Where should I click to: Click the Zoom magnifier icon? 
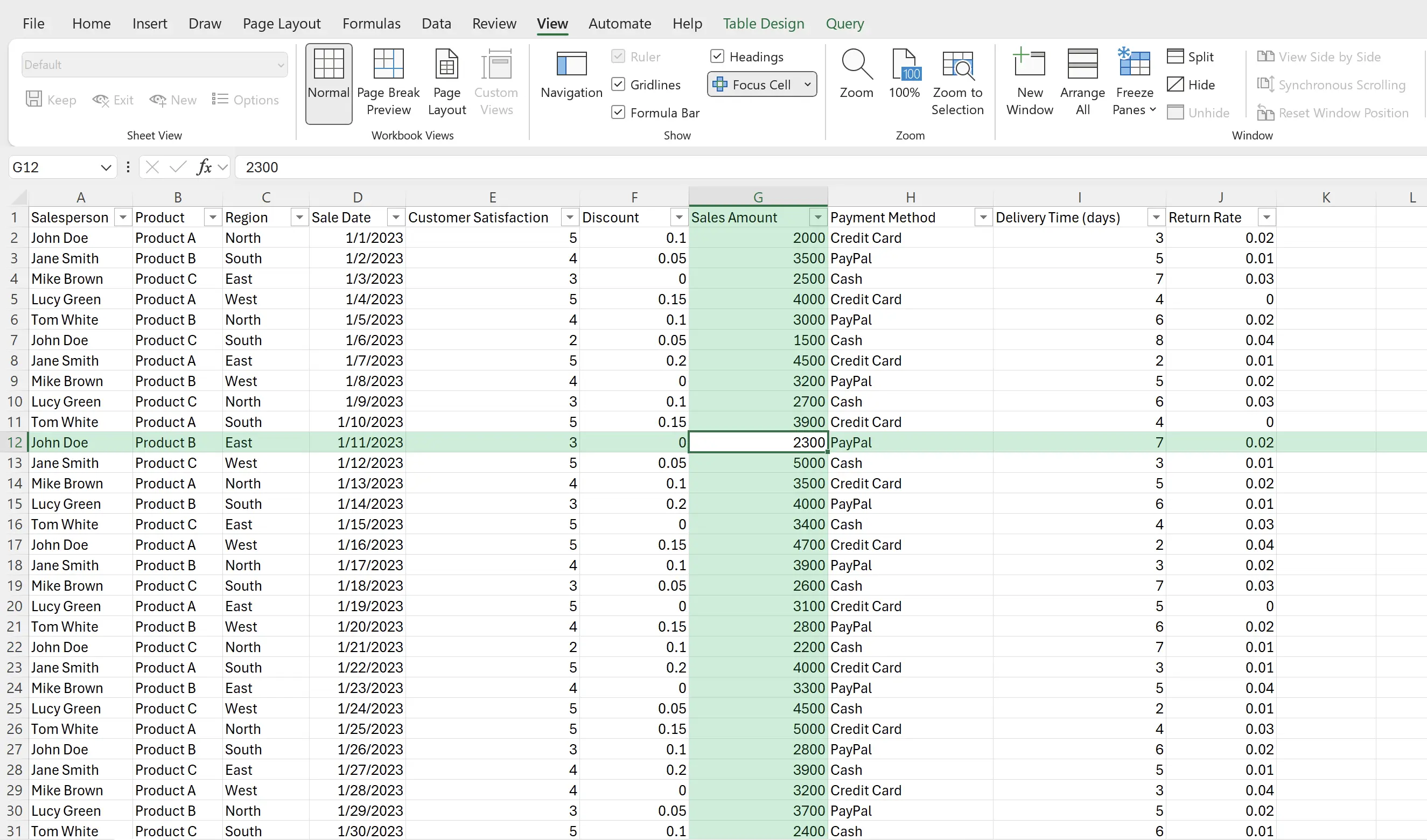[x=856, y=65]
